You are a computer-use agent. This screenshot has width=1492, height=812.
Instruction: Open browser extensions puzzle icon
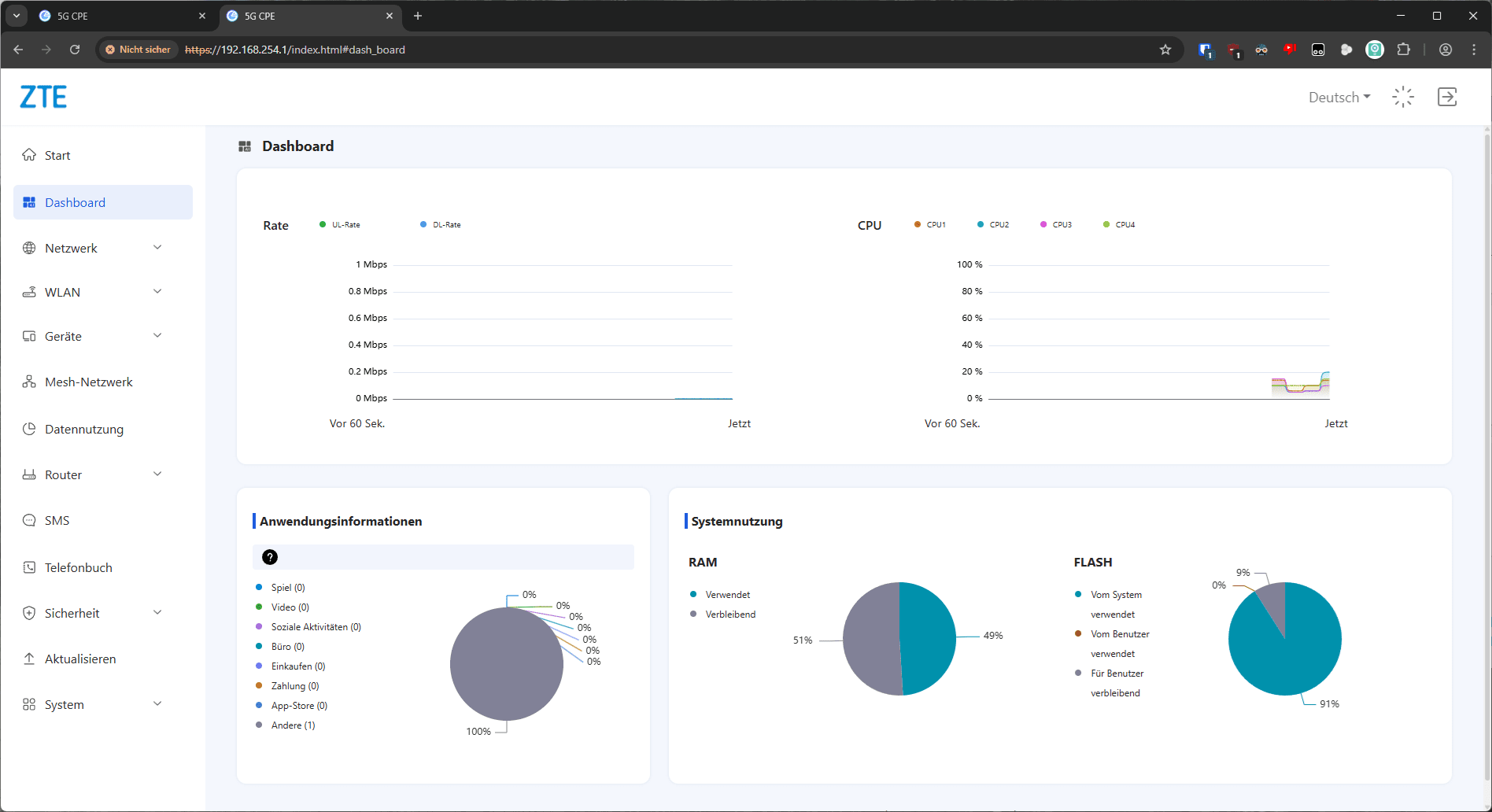1403,50
